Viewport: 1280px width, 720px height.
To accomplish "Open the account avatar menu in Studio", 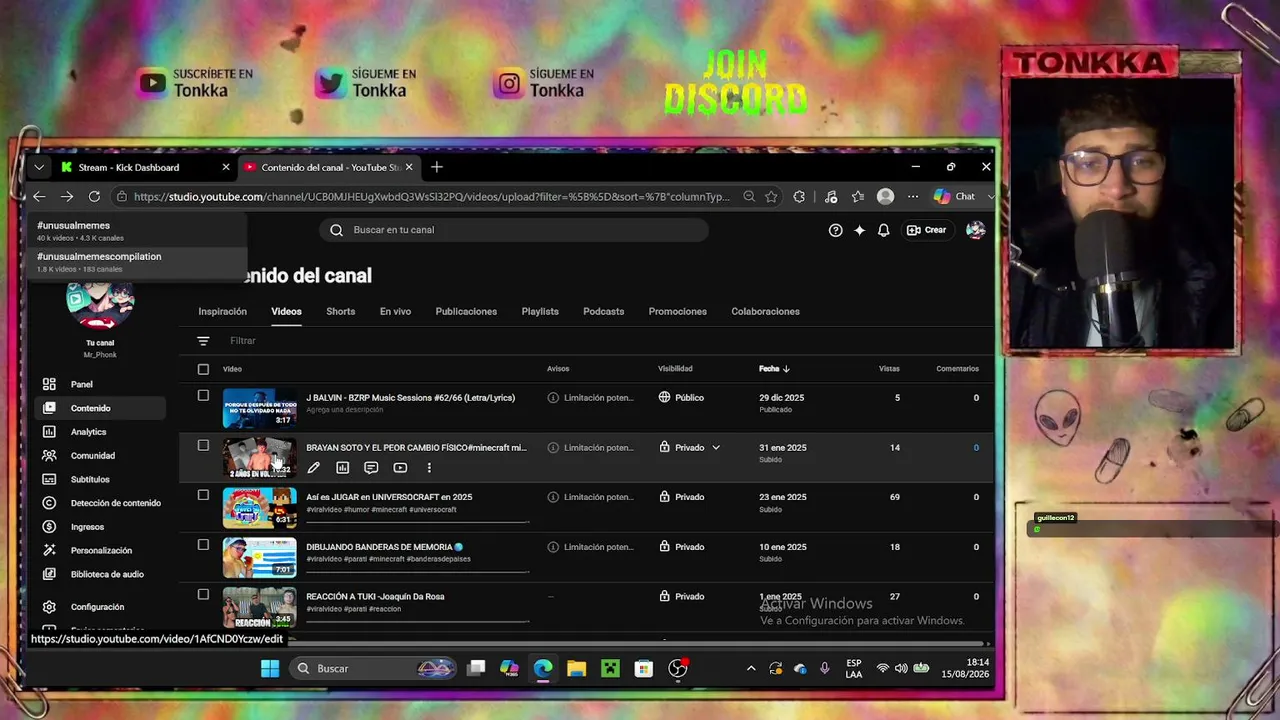I will point(976,230).
